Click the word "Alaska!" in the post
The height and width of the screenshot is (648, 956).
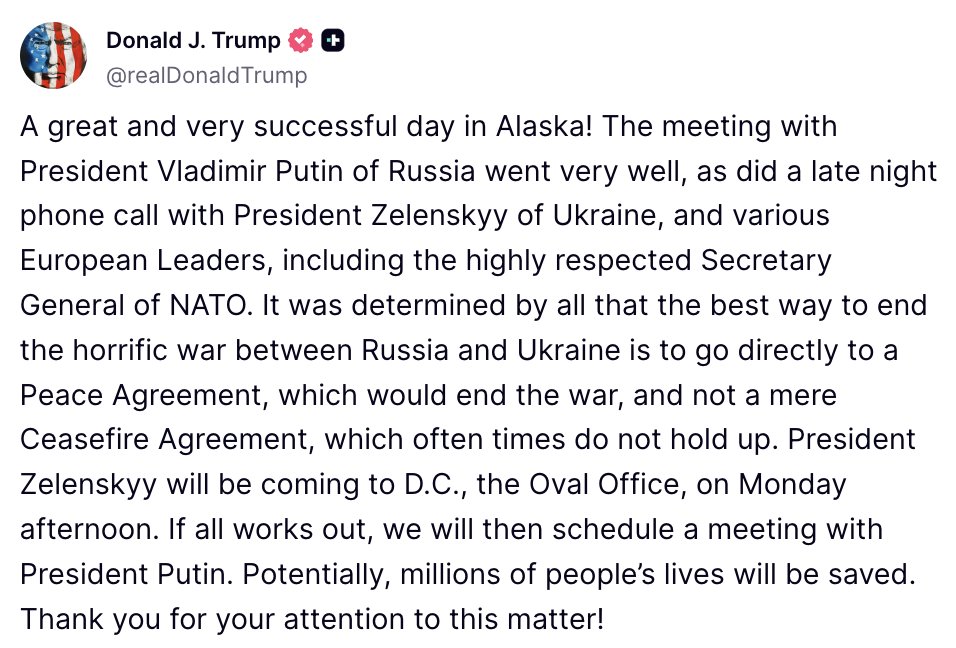[x=543, y=126]
